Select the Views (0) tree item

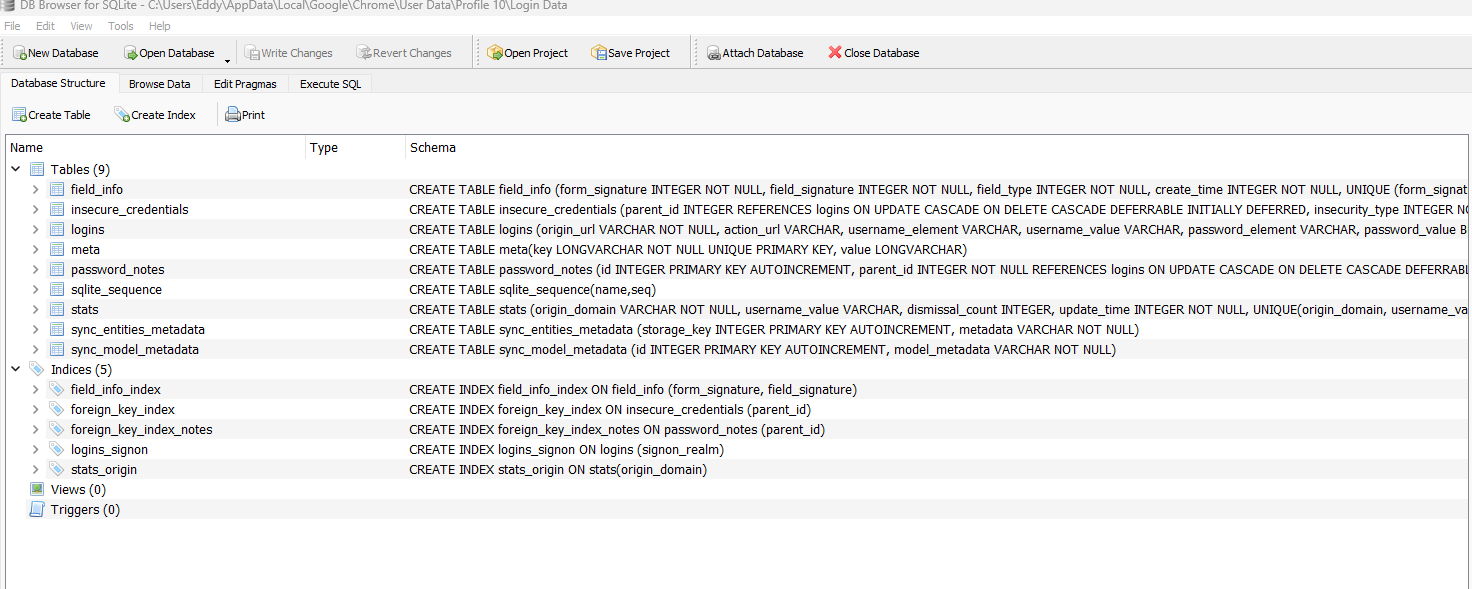click(x=78, y=489)
